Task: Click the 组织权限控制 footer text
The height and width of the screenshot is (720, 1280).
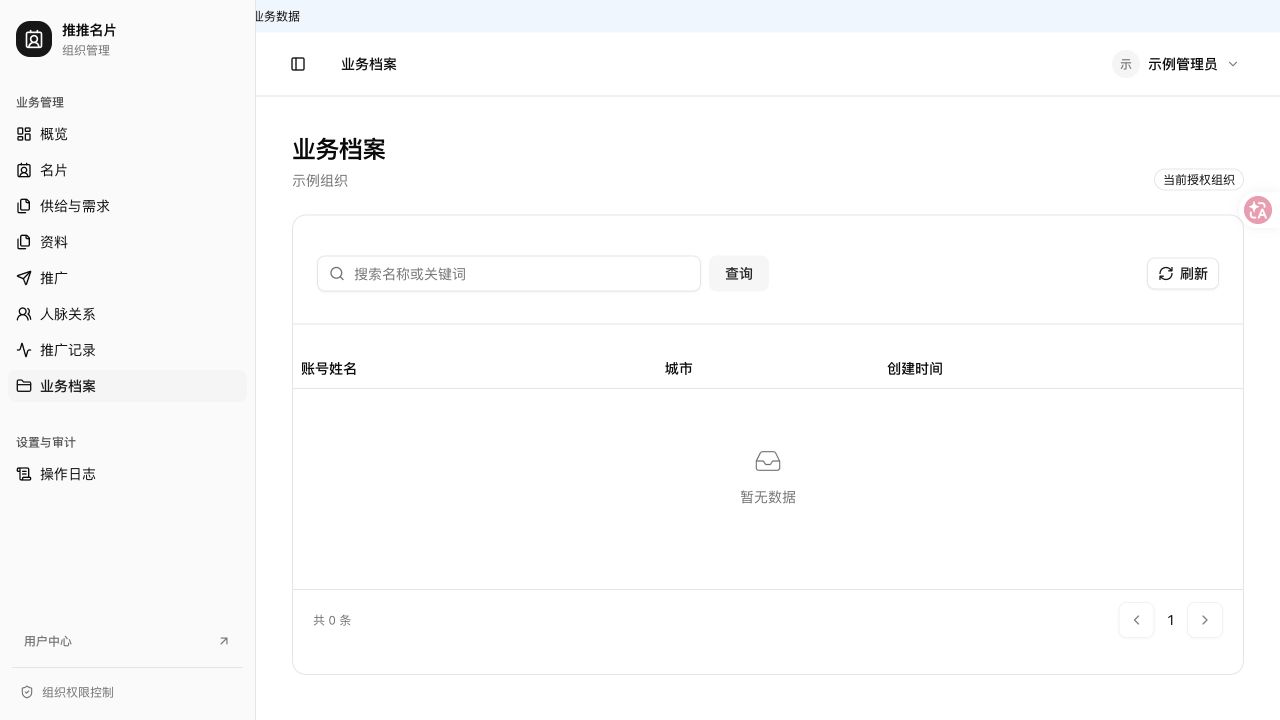Action: click(x=78, y=692)
